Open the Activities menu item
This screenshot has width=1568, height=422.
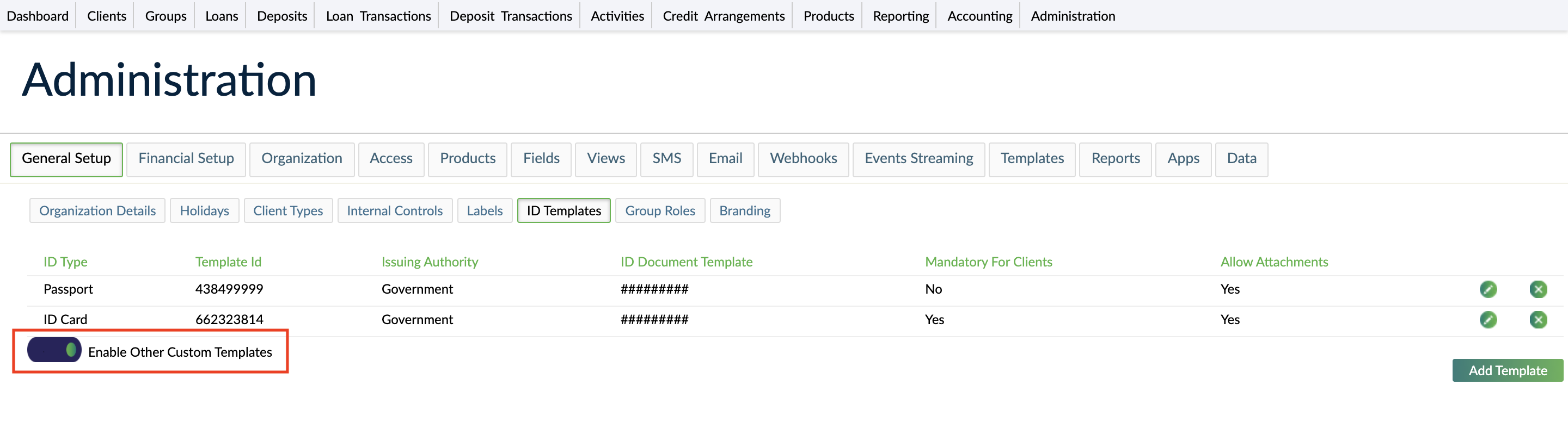pos(617,16)
